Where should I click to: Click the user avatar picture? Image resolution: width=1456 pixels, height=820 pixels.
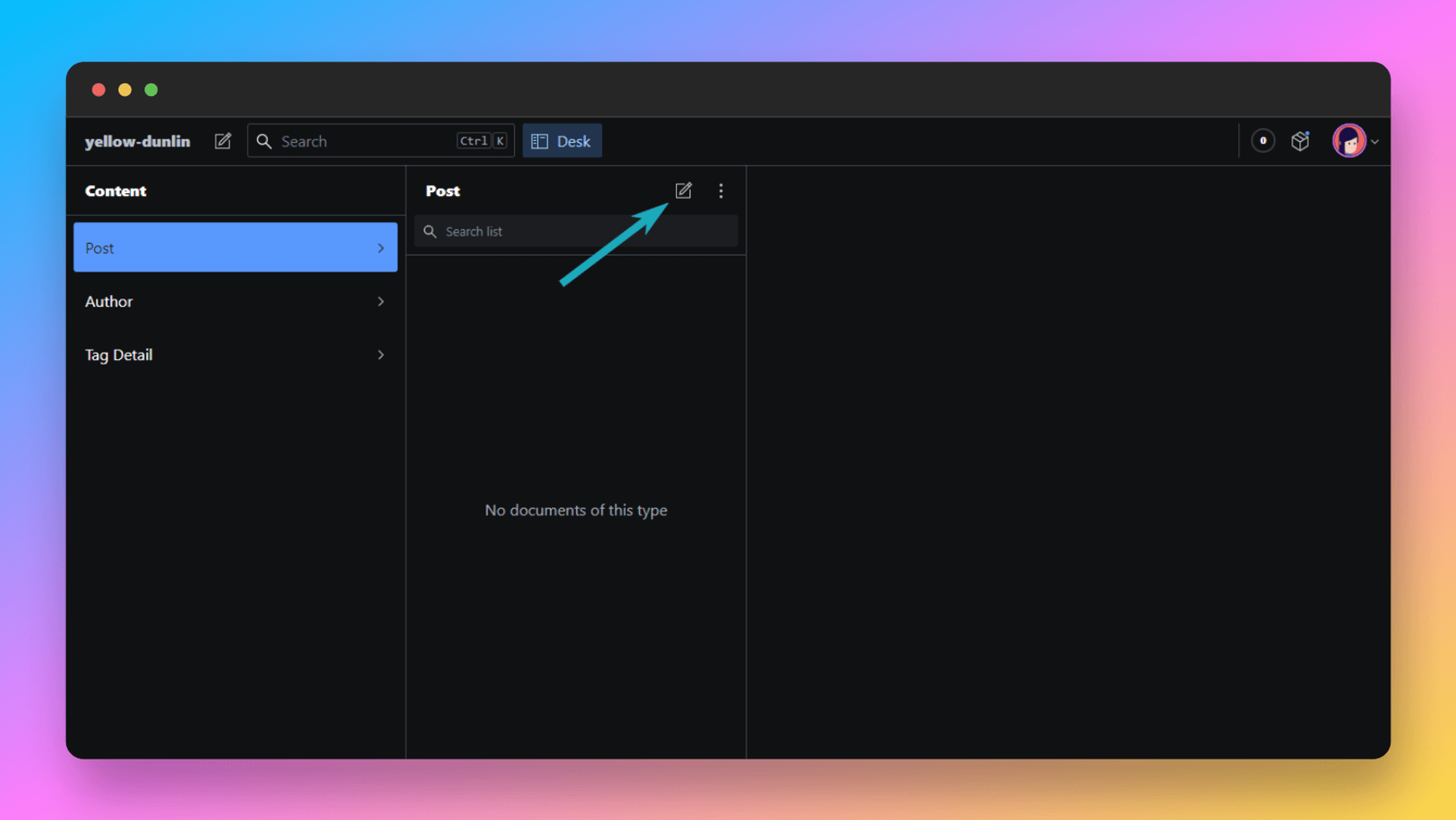[1348, 141]
